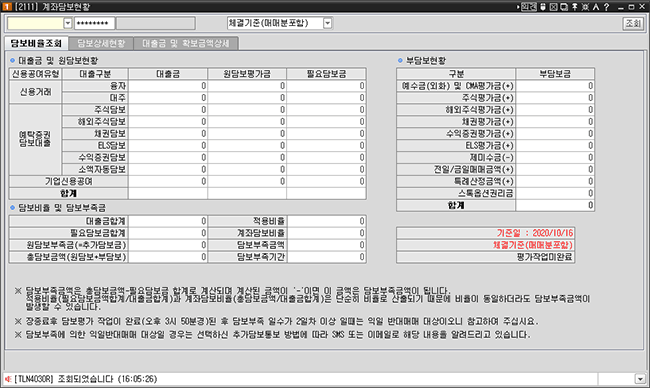Screen dimensions: 650x388
Task: Switch to the 담보상세현황 tab
Action: tap(101, 43)
